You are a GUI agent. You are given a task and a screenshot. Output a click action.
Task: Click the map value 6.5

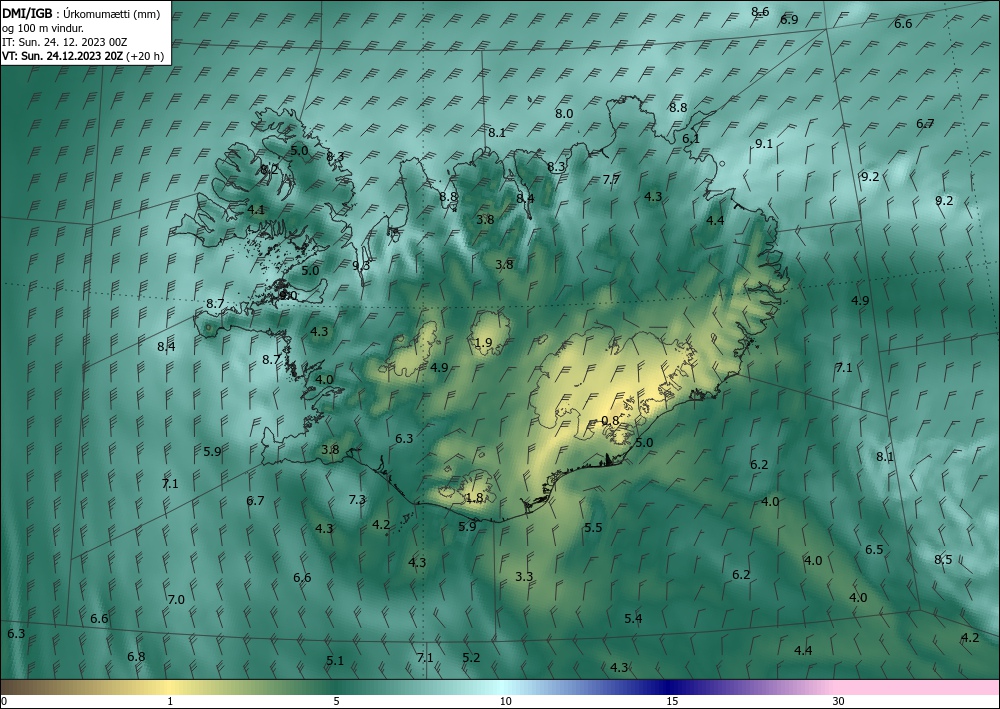tap(874, 549)
